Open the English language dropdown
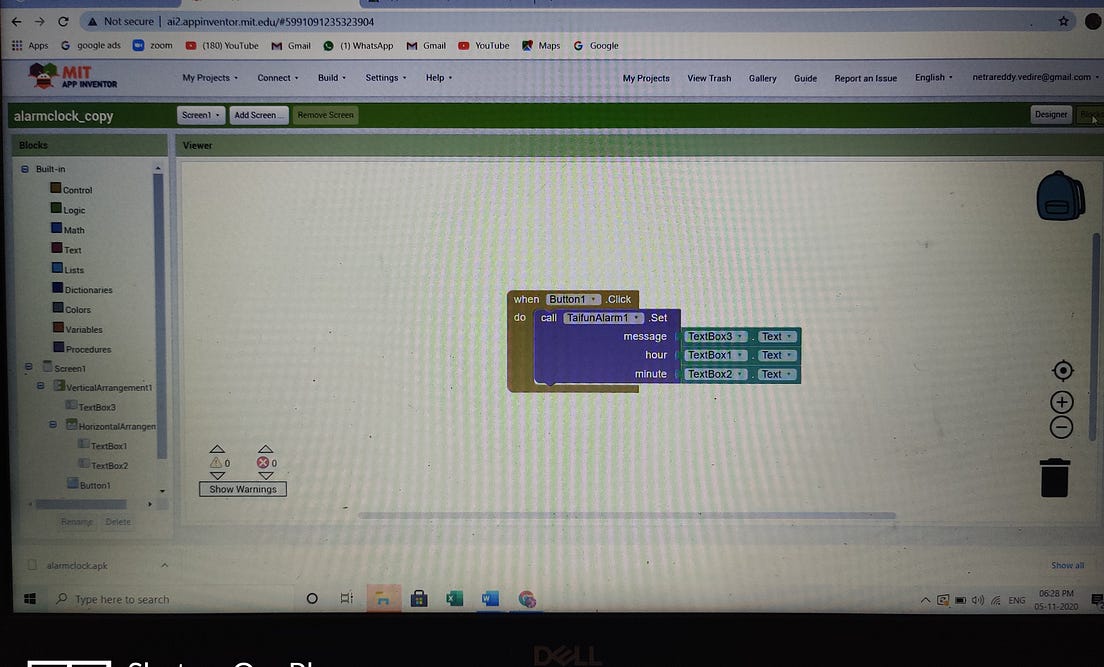This screenshot has height=667, width=1104. pyautogui.click(x=932, y=77)
